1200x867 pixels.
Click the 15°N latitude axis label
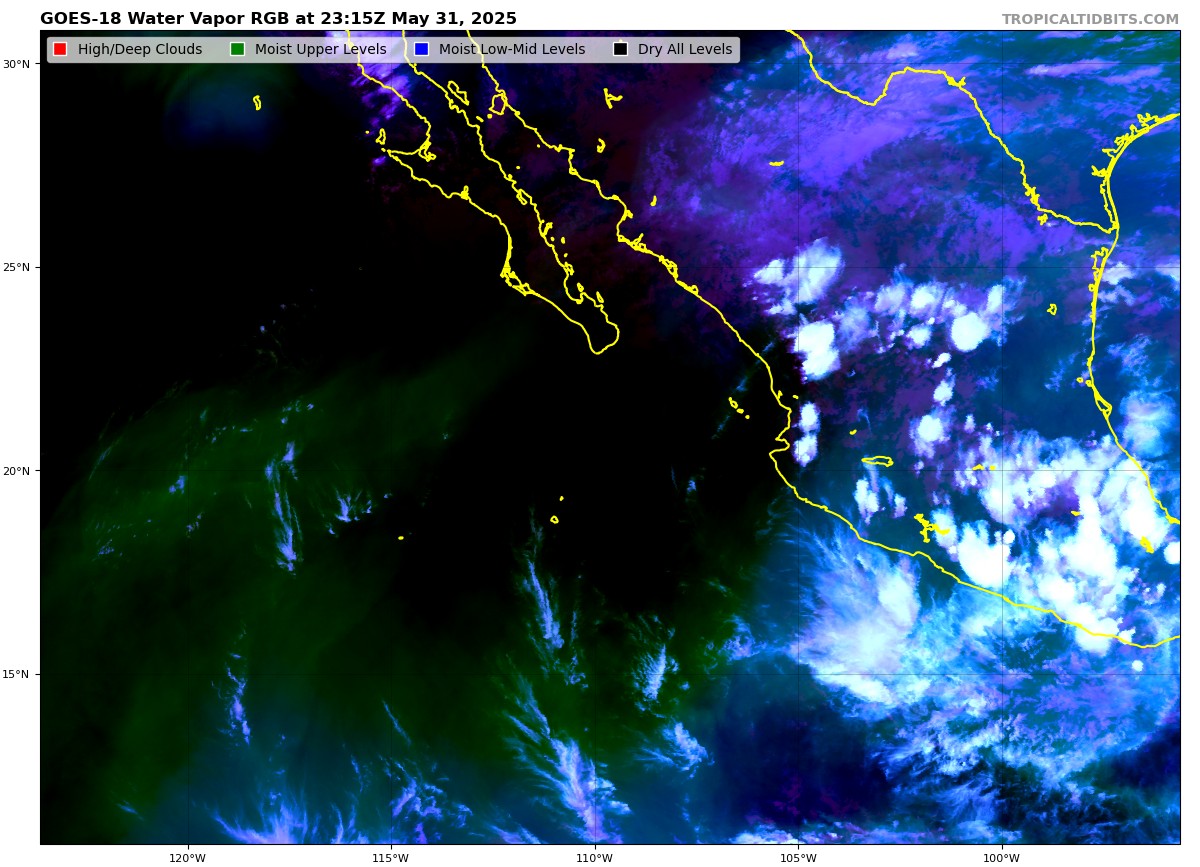point(16,674)
